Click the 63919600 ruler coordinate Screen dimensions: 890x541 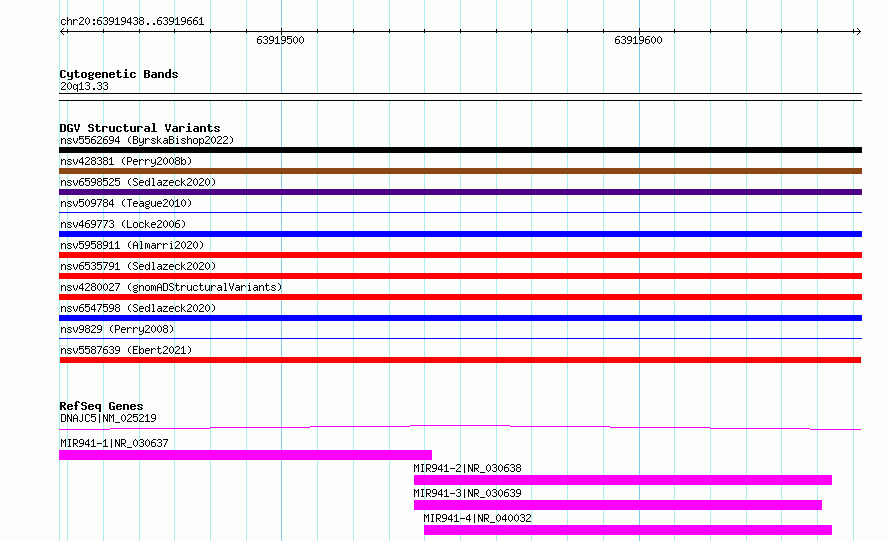638,40
